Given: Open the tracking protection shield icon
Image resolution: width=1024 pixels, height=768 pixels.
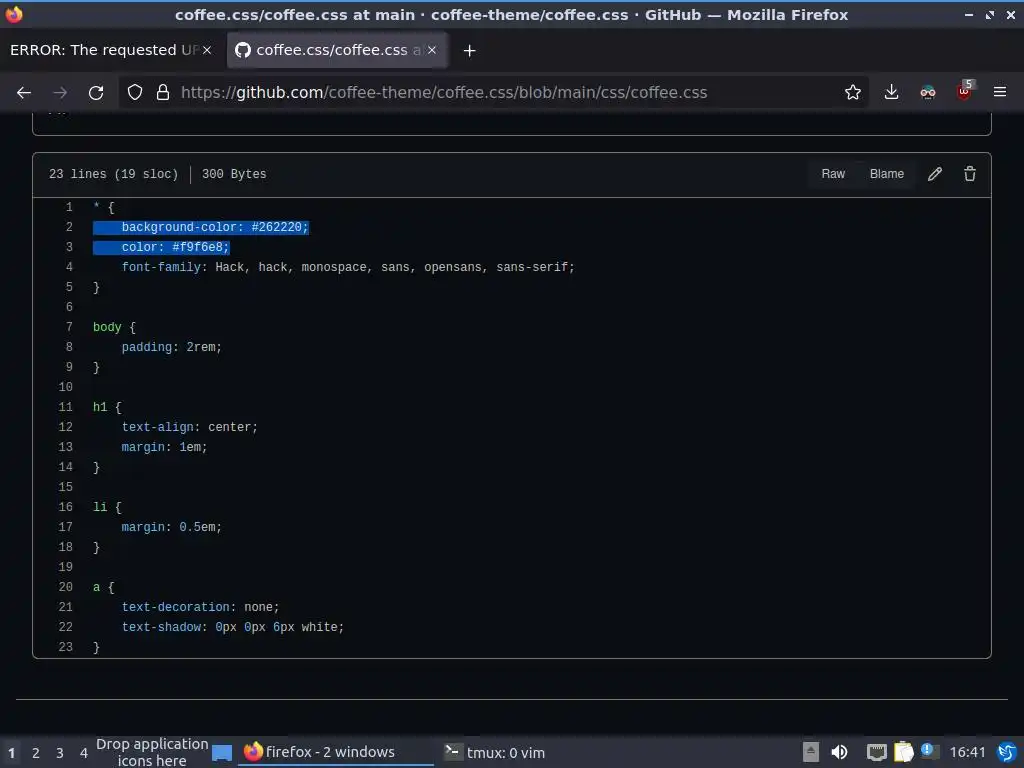Looking at the screenshot, I should (135, 93).
